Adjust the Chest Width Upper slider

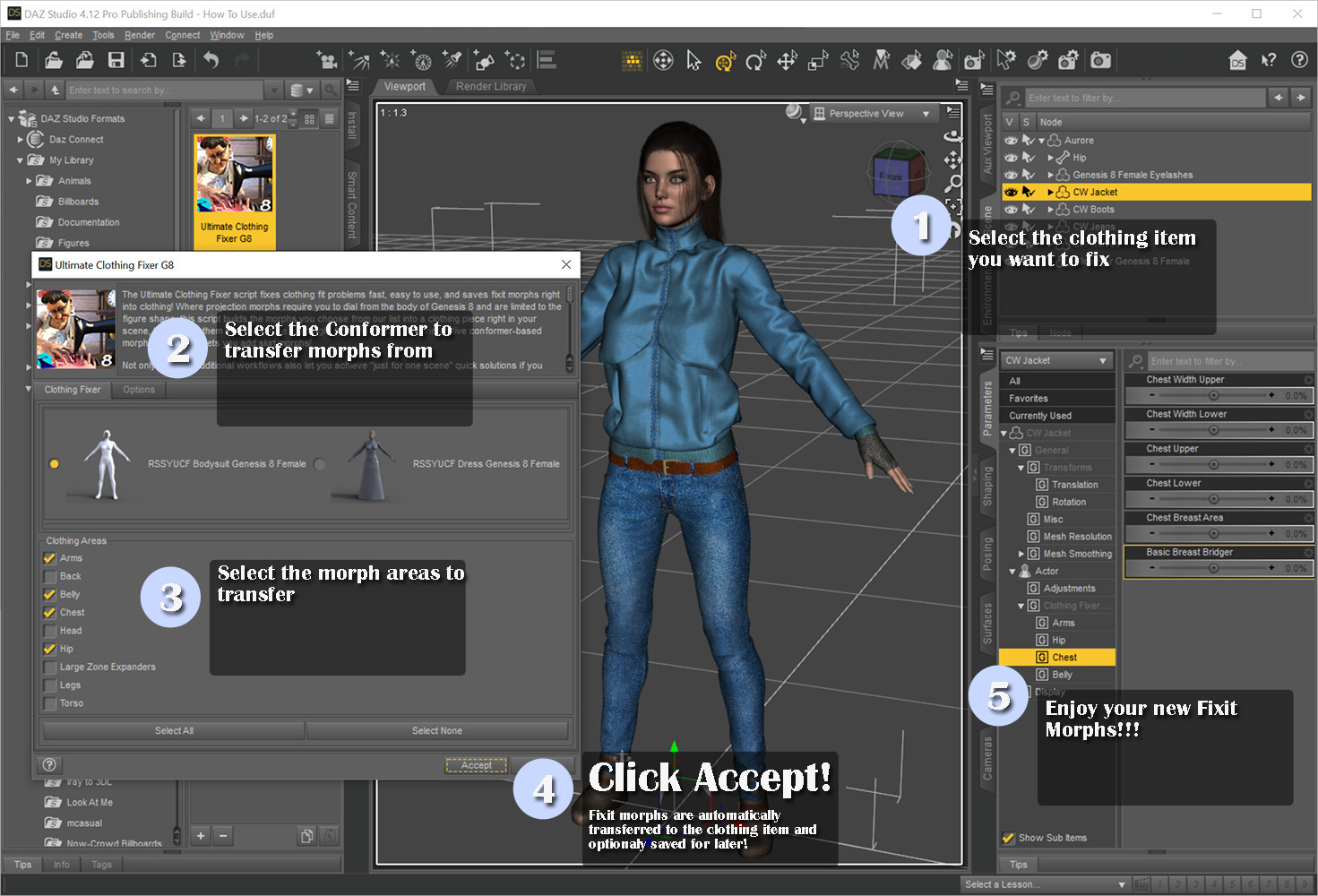click(x=1214, y=395)
